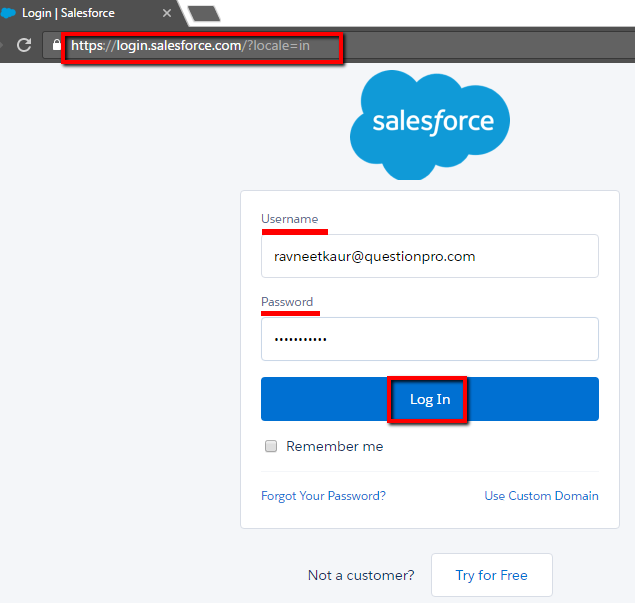The width and height of the screenshot is (635, 603).
Task: Focus the Username input field
Action: tap(430, 256)
